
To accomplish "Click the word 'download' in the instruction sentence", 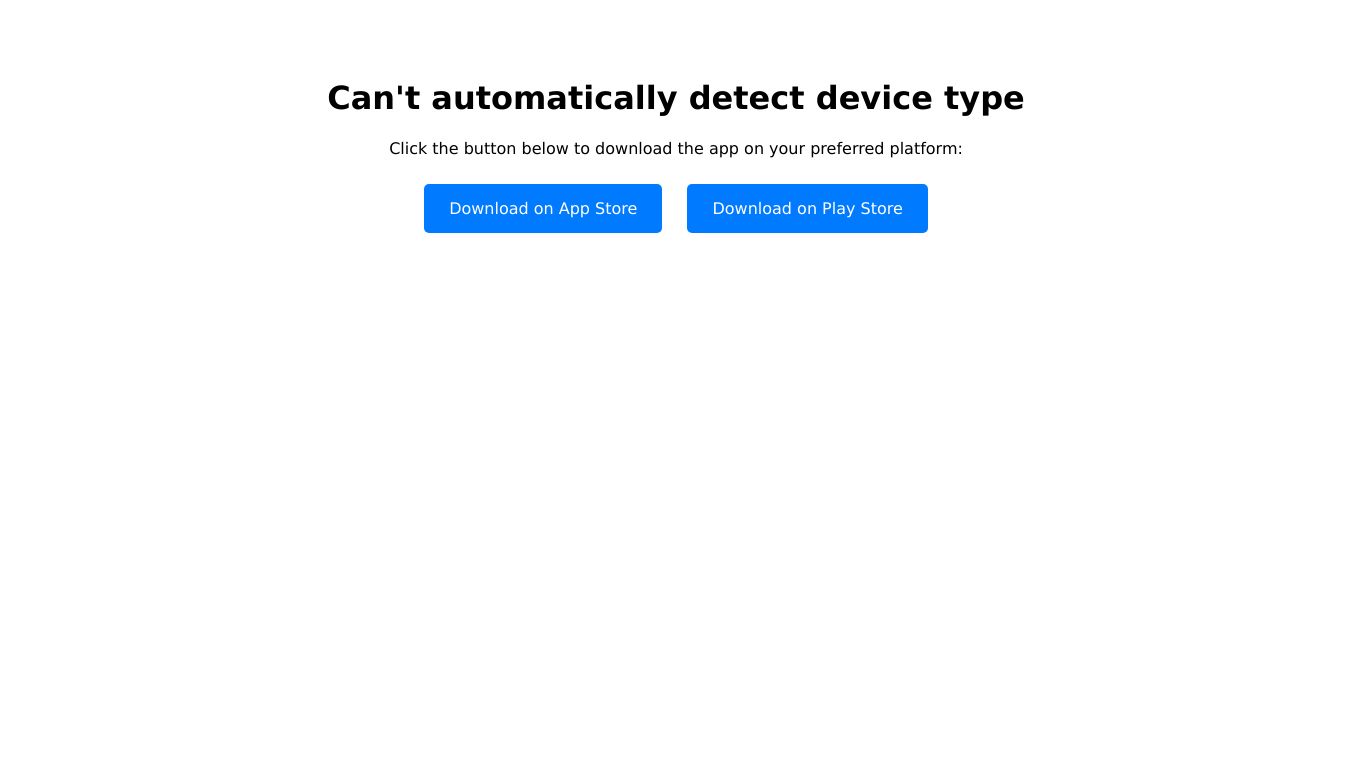I will click(633, 149).
